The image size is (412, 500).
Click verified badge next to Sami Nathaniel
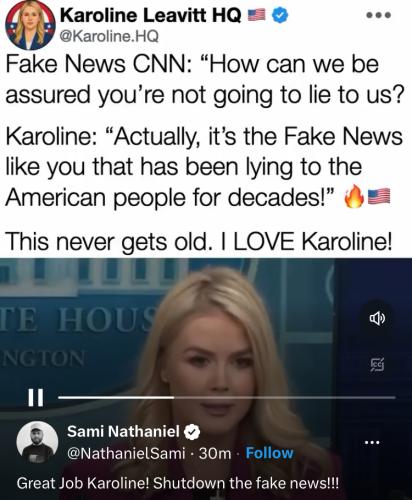[x=192, y=432]
